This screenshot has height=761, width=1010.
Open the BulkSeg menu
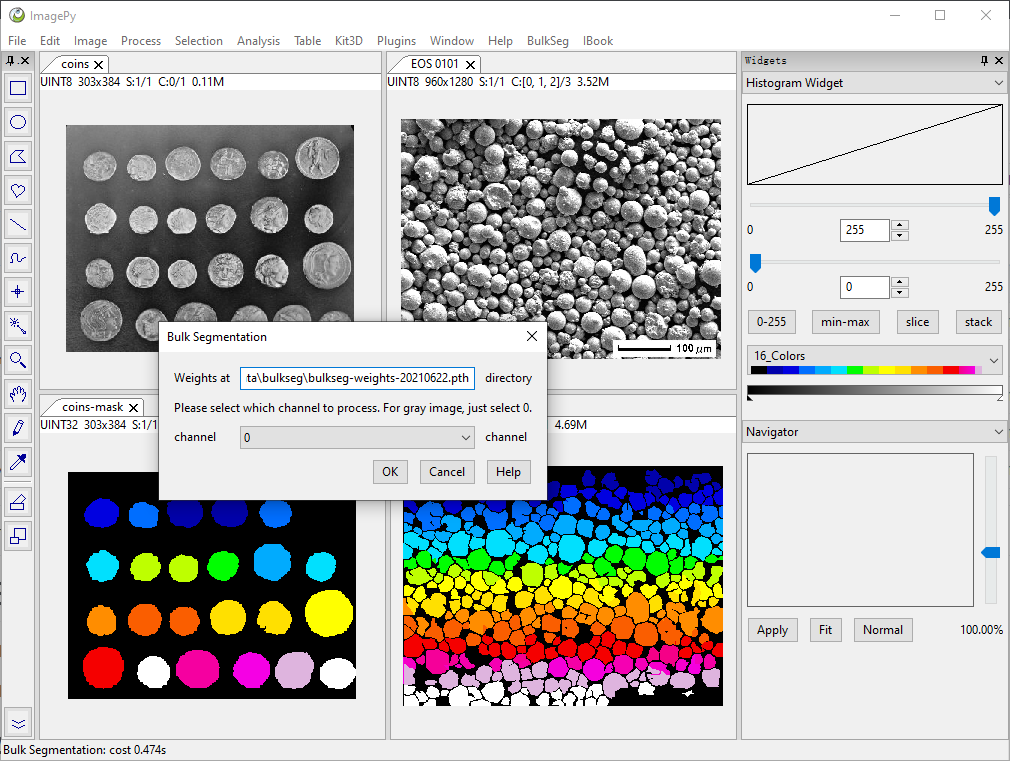point(548,41)
